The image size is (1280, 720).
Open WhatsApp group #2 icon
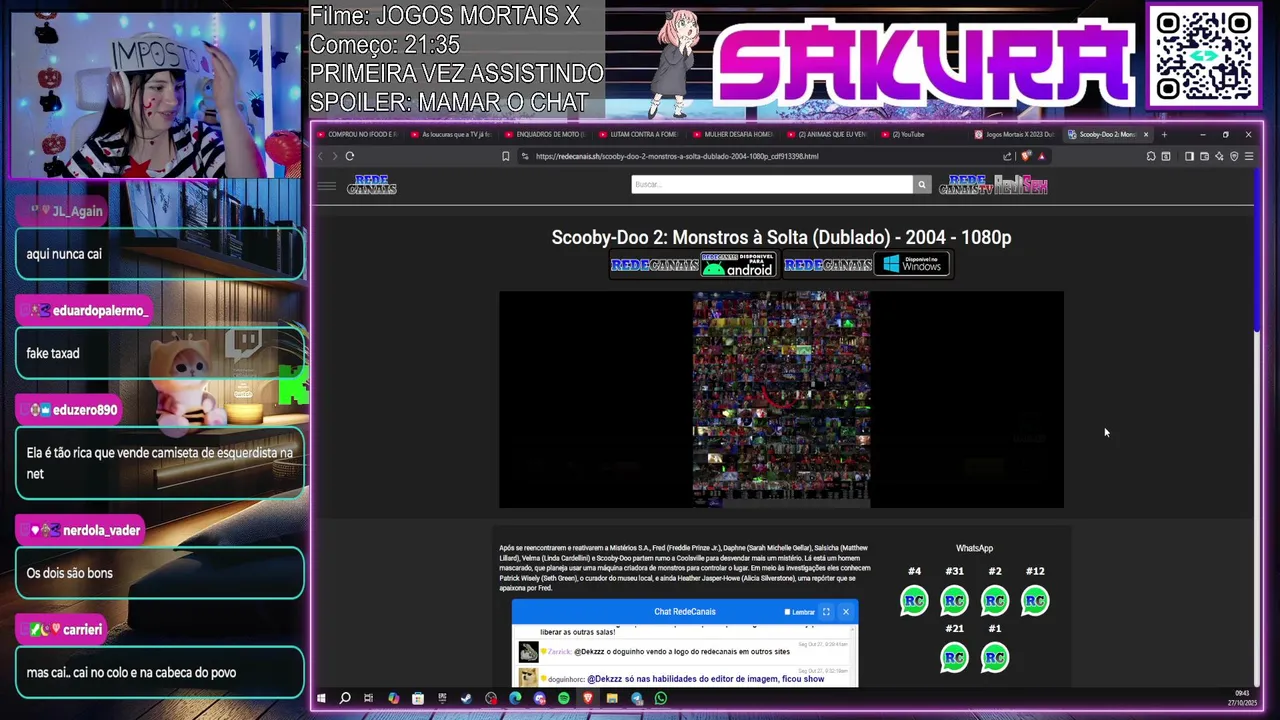click(x=995, y=601)
